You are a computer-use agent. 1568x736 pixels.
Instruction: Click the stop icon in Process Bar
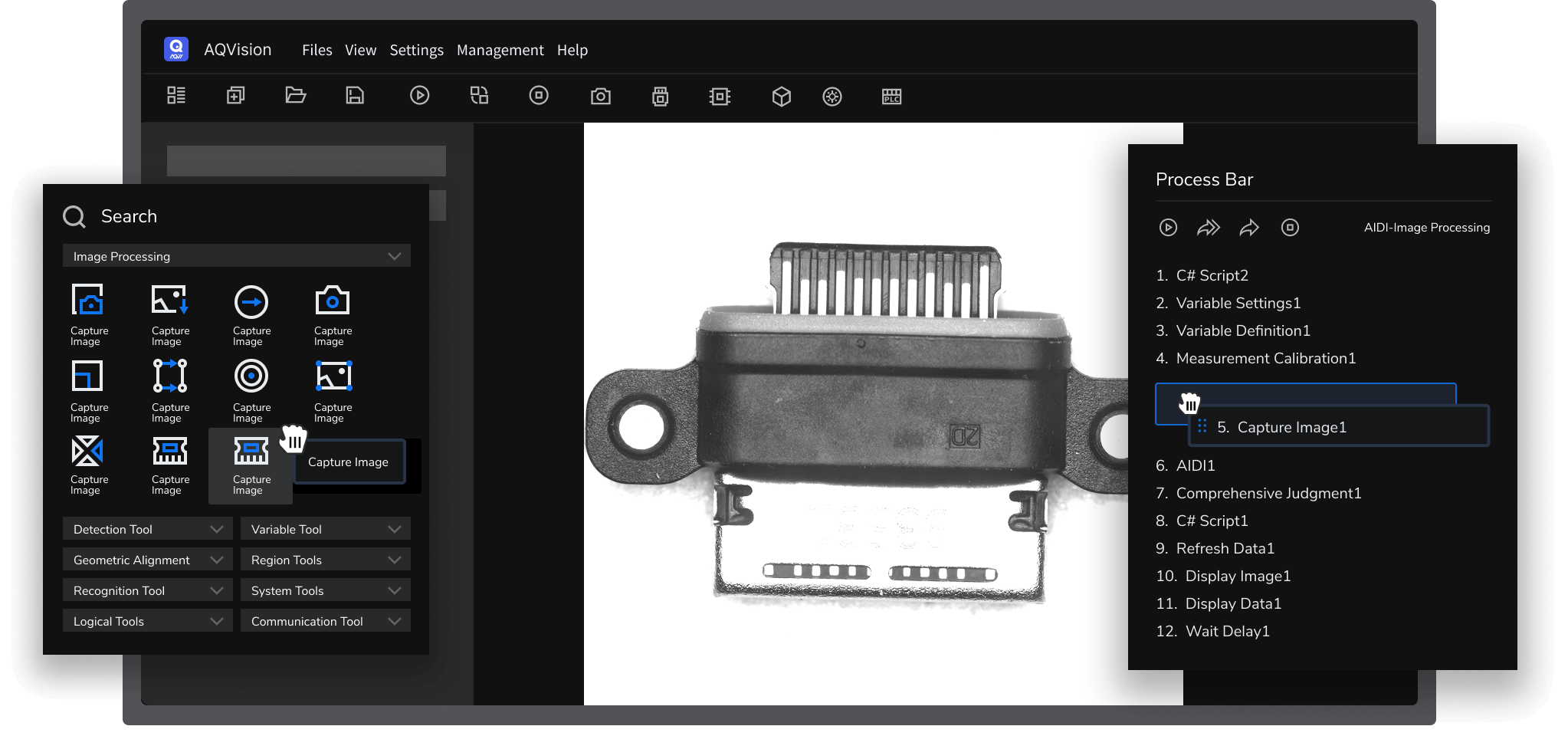tap(1290, 228)
